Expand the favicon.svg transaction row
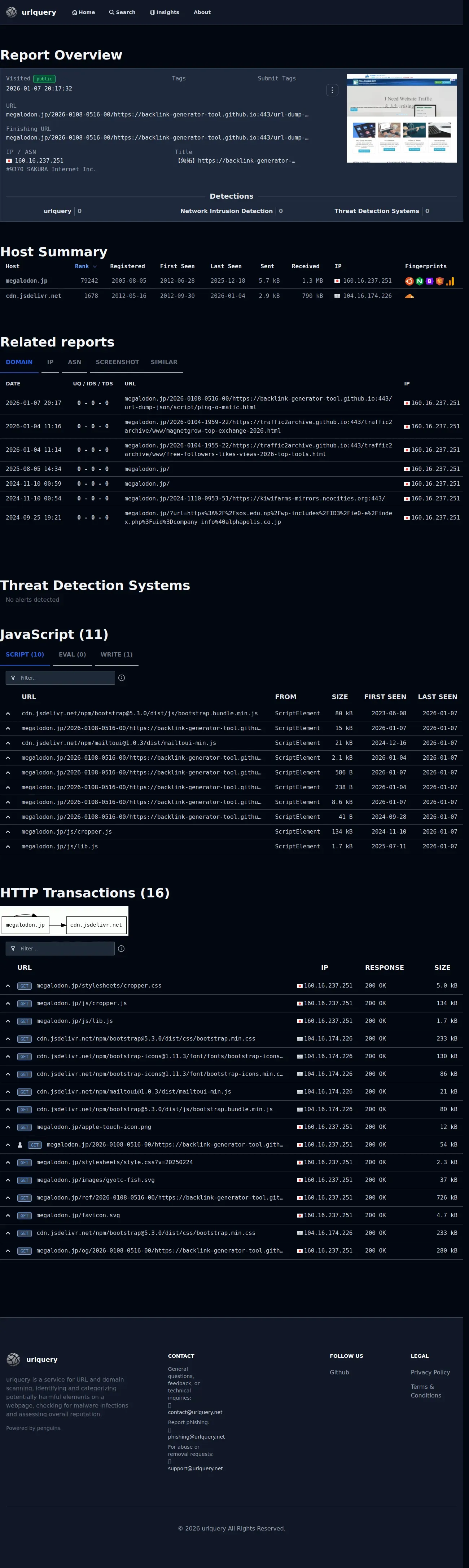The height and width of the screenshot is (1568, 469). tap(8, 1215)
